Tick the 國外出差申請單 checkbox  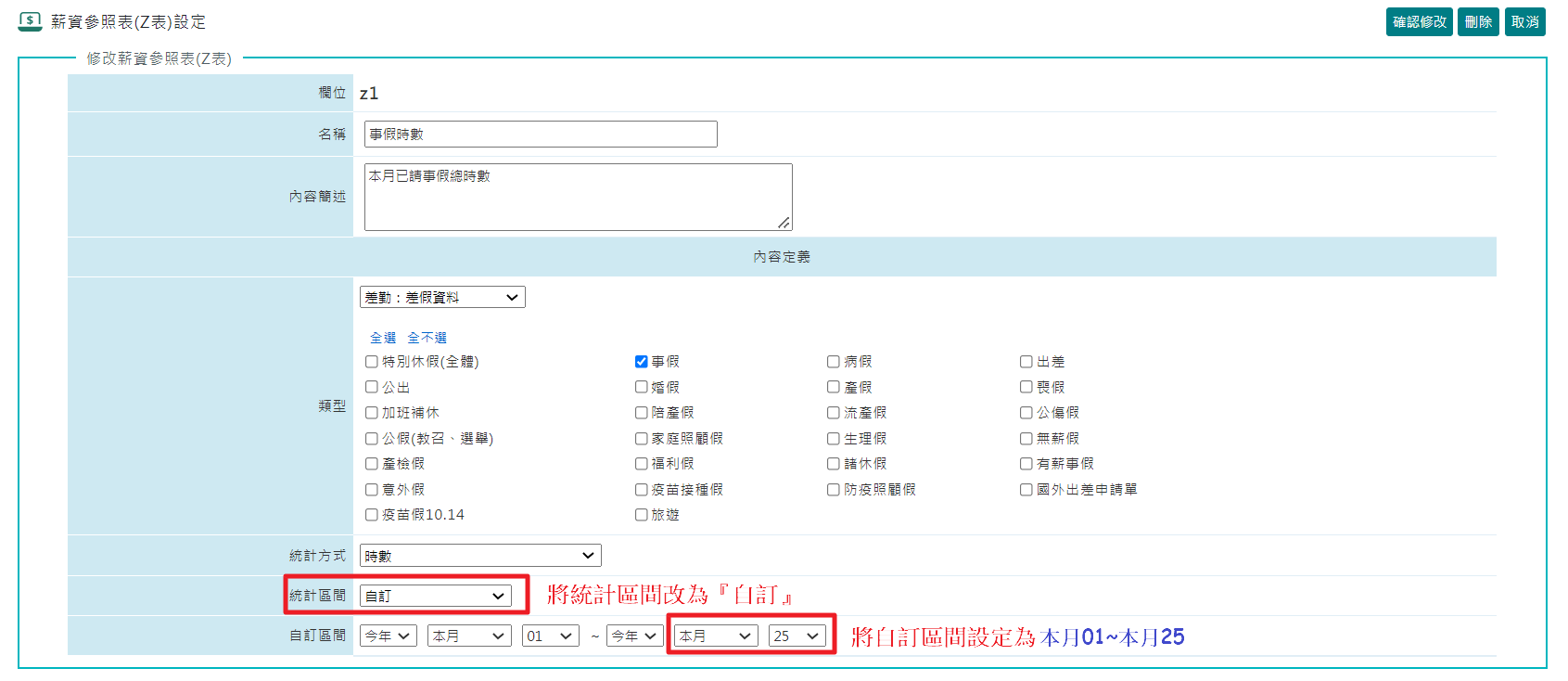click(1026, 490)
